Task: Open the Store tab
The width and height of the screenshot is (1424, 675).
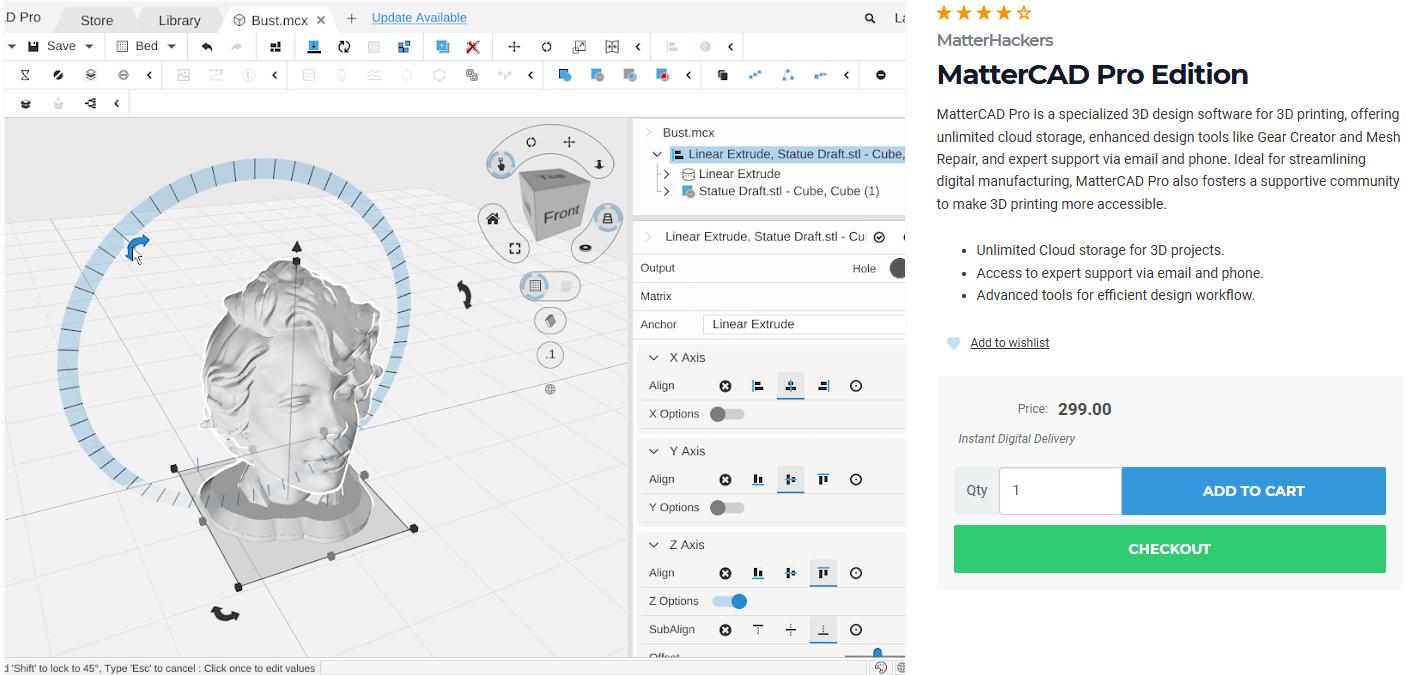Action: (97, 20)
